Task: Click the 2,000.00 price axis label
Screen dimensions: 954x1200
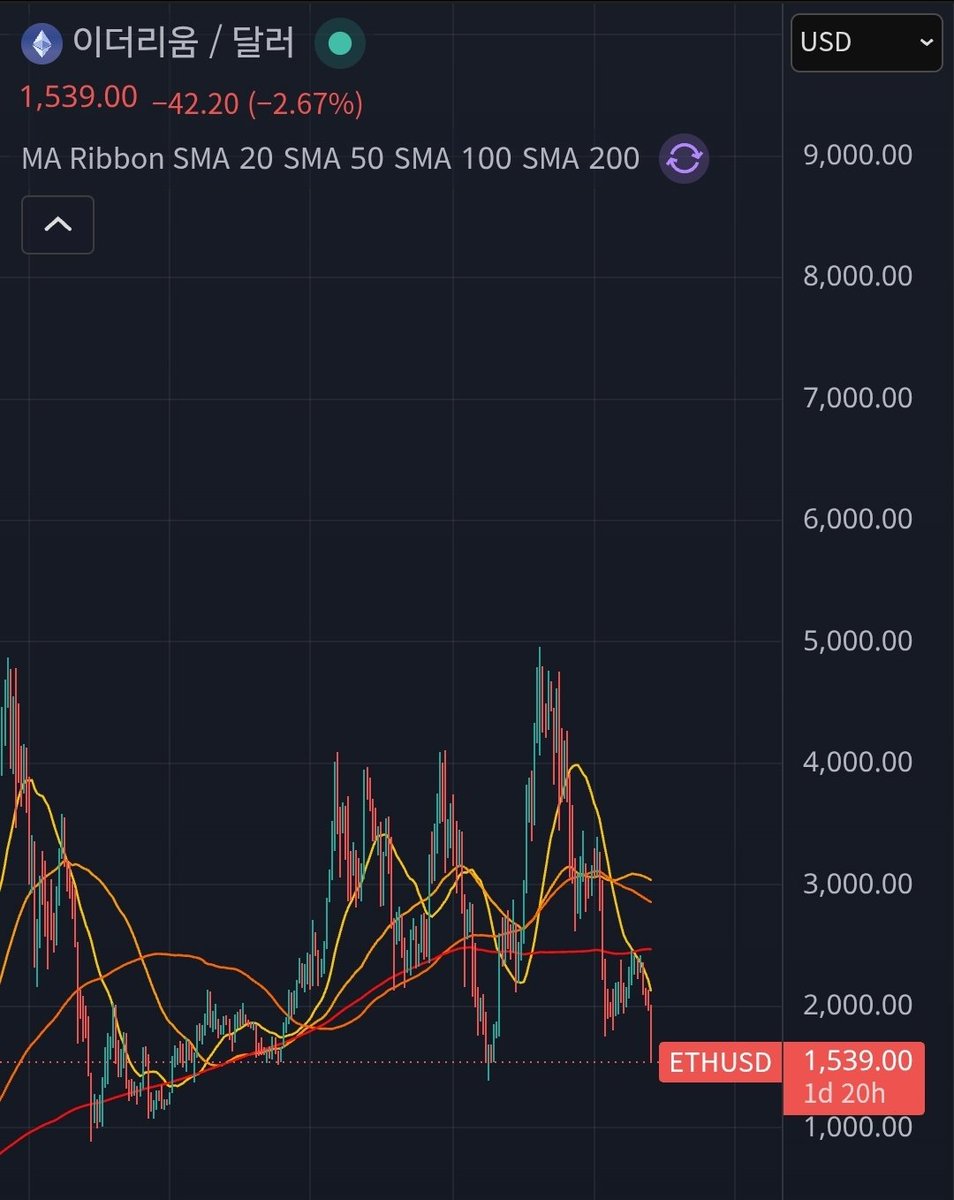Action: point(858,1005)
